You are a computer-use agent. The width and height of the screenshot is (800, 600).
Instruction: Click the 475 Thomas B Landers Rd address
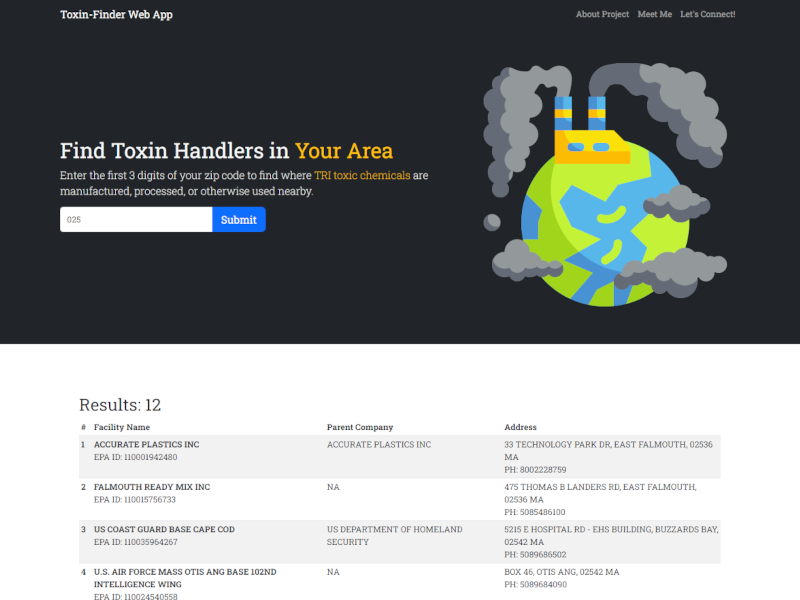600,493
